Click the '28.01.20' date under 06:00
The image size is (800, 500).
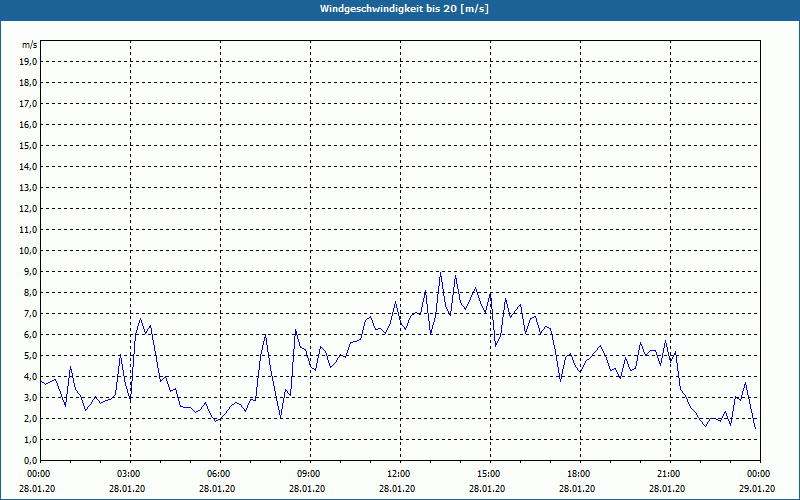[x=217, y=488]
